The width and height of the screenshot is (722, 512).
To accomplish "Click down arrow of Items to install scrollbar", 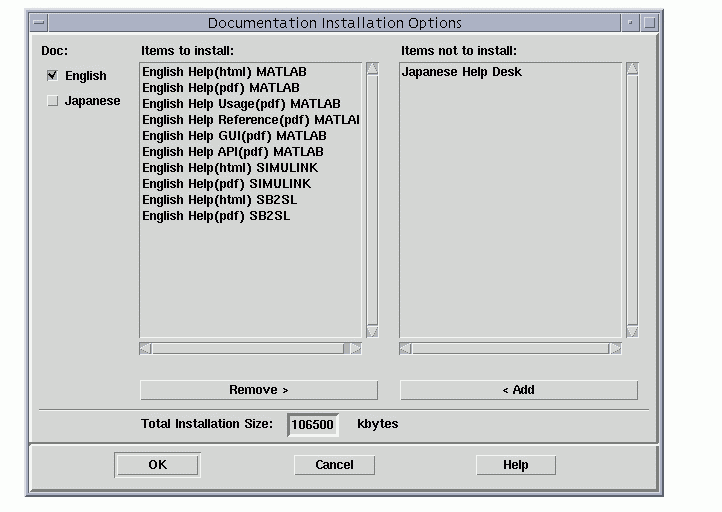I will tap(372, 332).
